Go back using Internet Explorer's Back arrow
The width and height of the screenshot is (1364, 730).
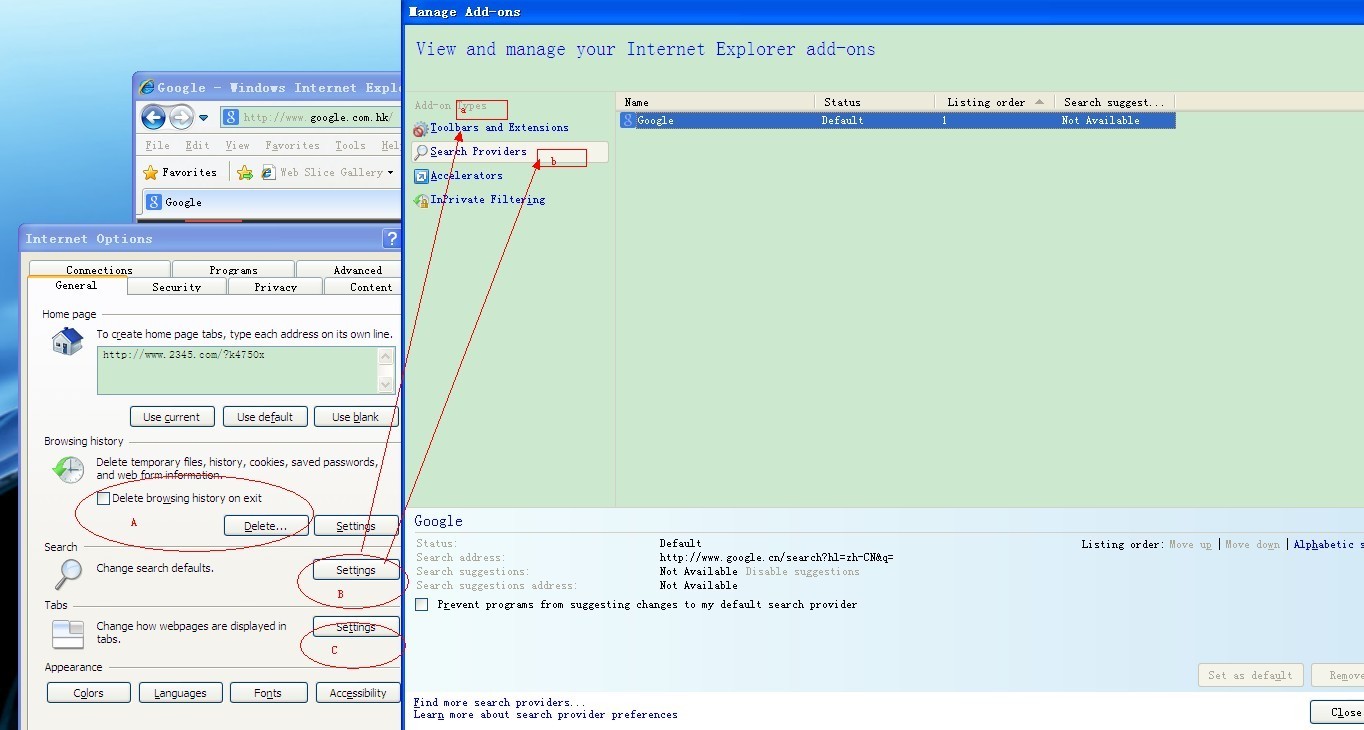click(153, 118)
